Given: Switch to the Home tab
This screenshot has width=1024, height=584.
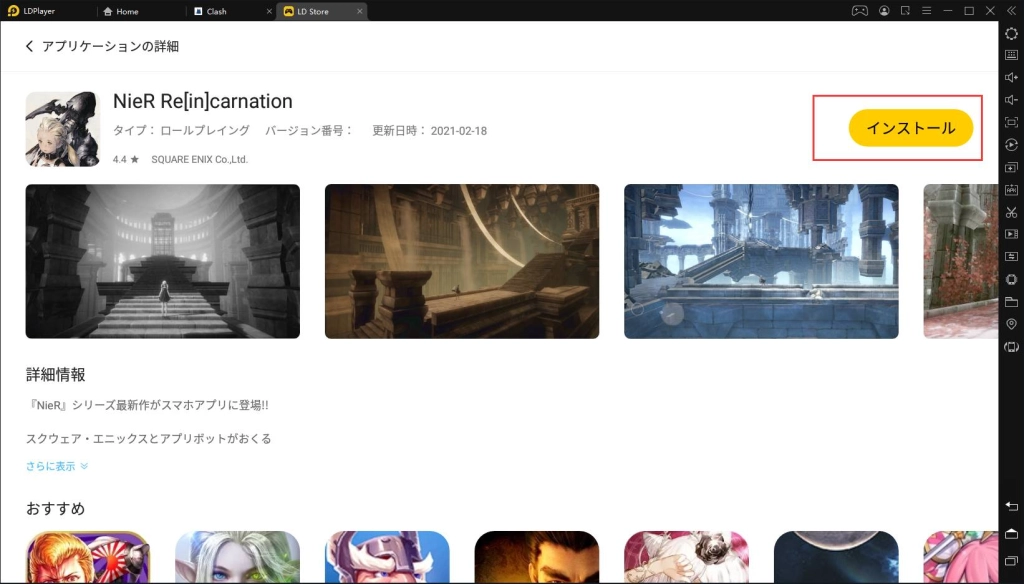Looking at the screenshot, I should point(121,11).
